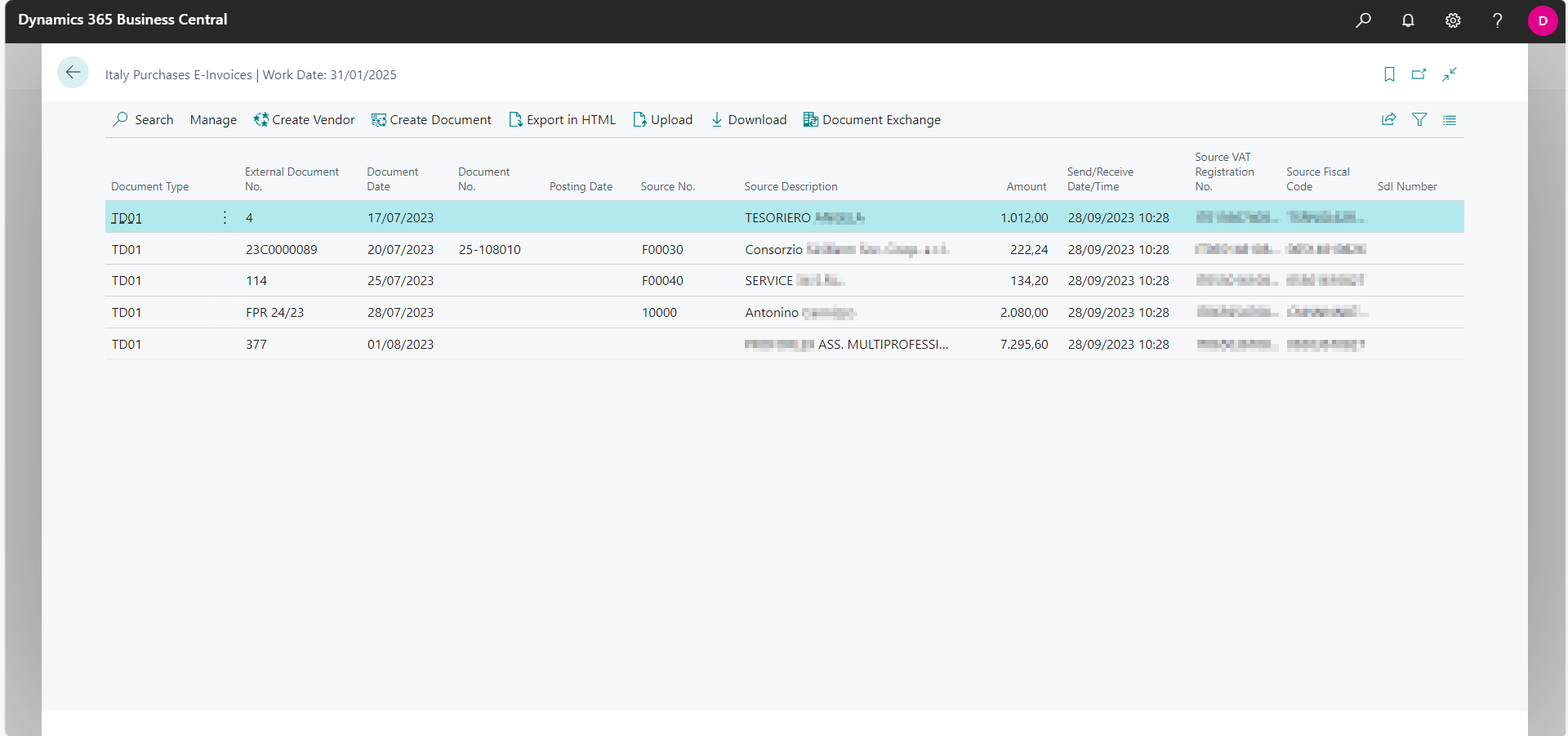Click Create Vendor action
The width and height of the screenshot is (1568, 736).
point(304,119)
